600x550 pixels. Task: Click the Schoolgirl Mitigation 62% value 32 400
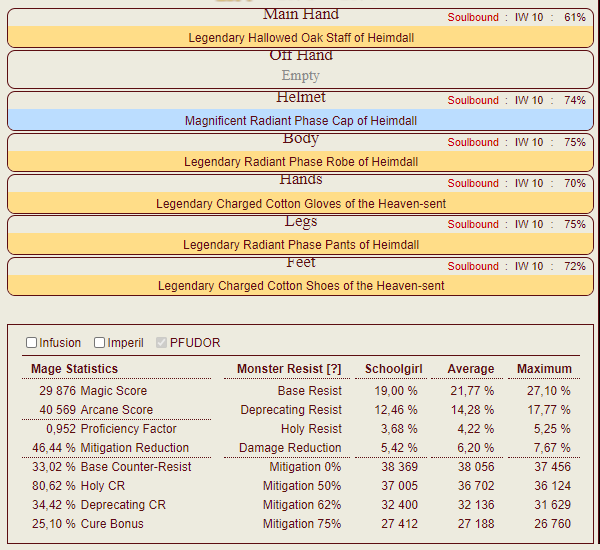click(399, 505)
